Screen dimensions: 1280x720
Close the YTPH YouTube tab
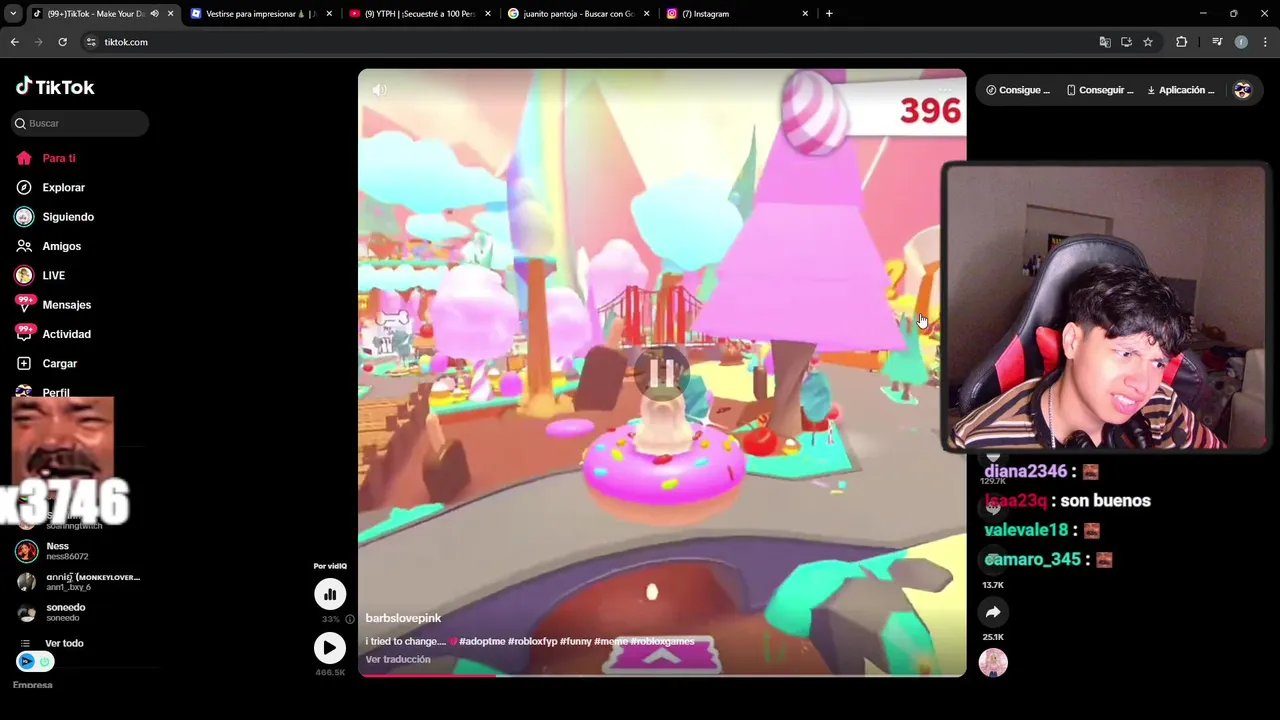[488, 14]
